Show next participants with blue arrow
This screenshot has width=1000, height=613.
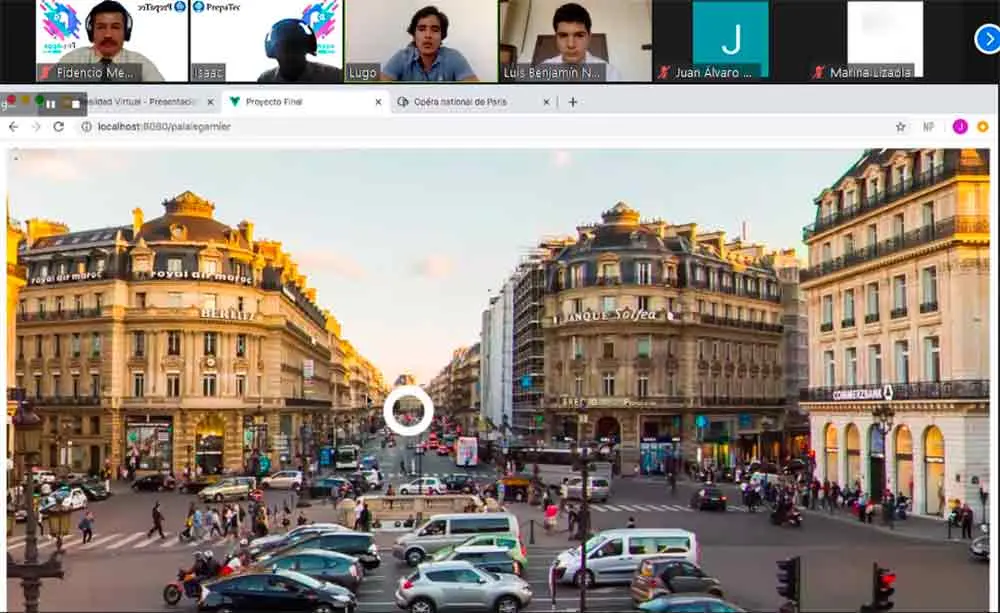point(986,39)
